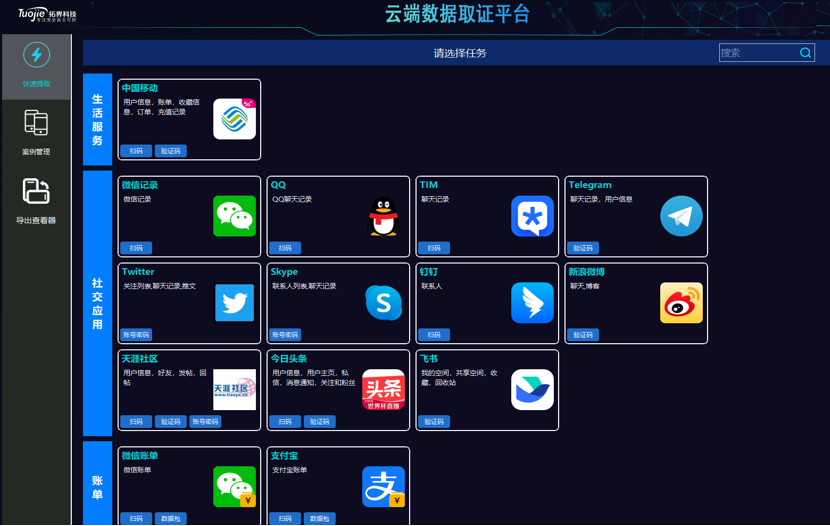Select the 微信账单 WeChat wallet icon
Screen dimensions: 830x526
click(234, 486)
